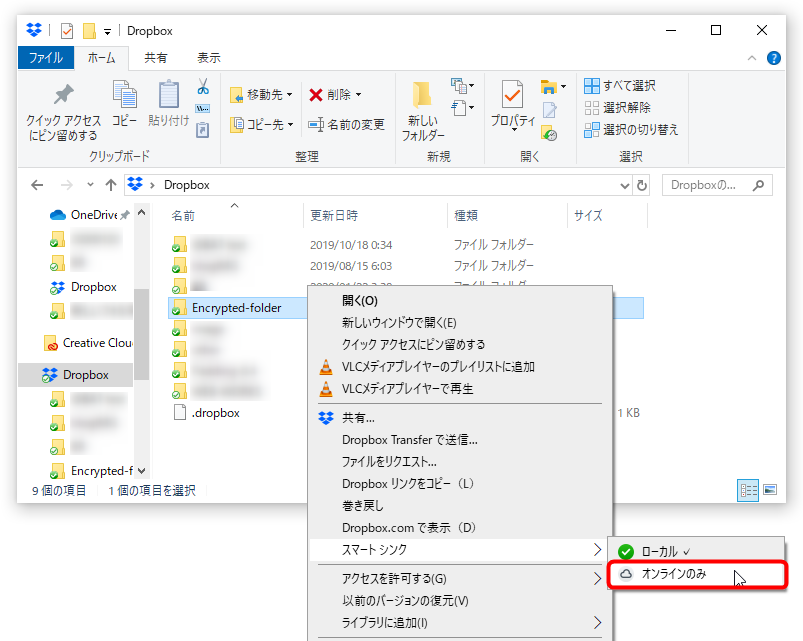Viewport: 803px width, 641px height.
Task: Open the Easy access dropdown in the New group
Action: pos(462,108)
